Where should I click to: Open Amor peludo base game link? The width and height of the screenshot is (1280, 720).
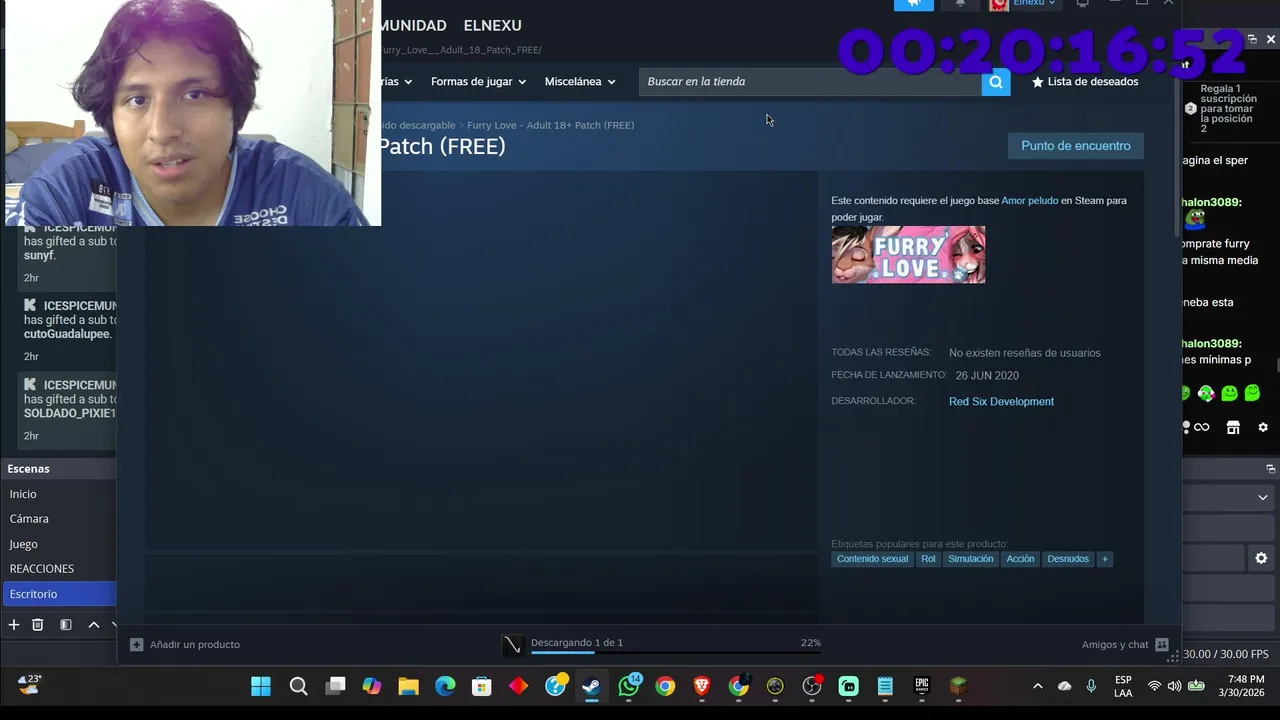click(1029, 201)
